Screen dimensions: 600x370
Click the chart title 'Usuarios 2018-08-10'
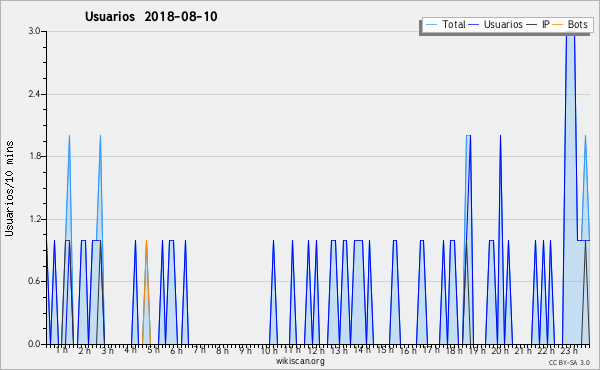[x=151, y=16]
